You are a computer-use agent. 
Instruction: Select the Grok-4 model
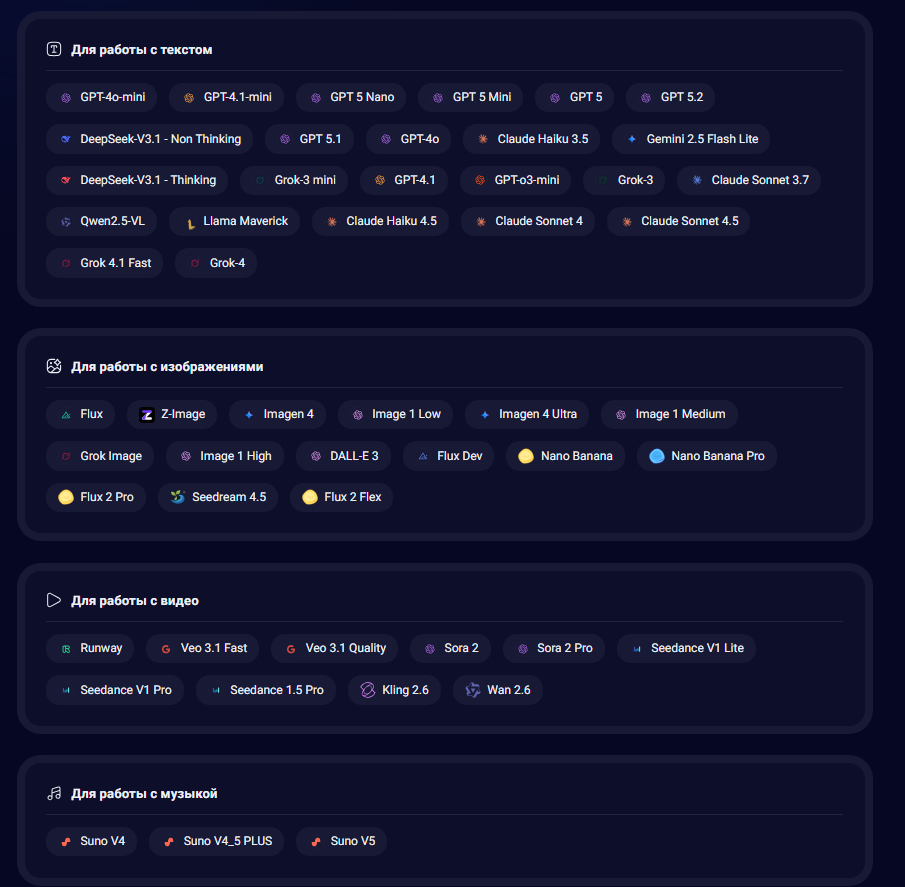click(x=215, y=262)
